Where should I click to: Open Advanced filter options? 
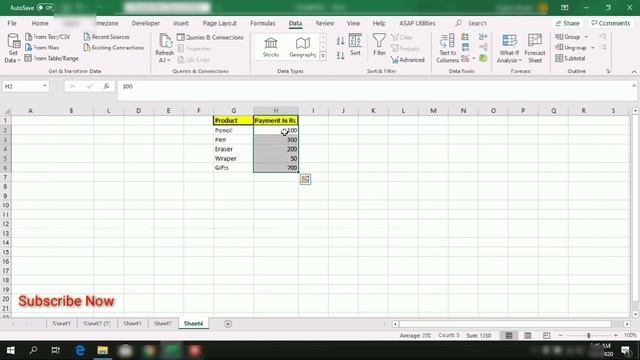(x=408, y=60)
